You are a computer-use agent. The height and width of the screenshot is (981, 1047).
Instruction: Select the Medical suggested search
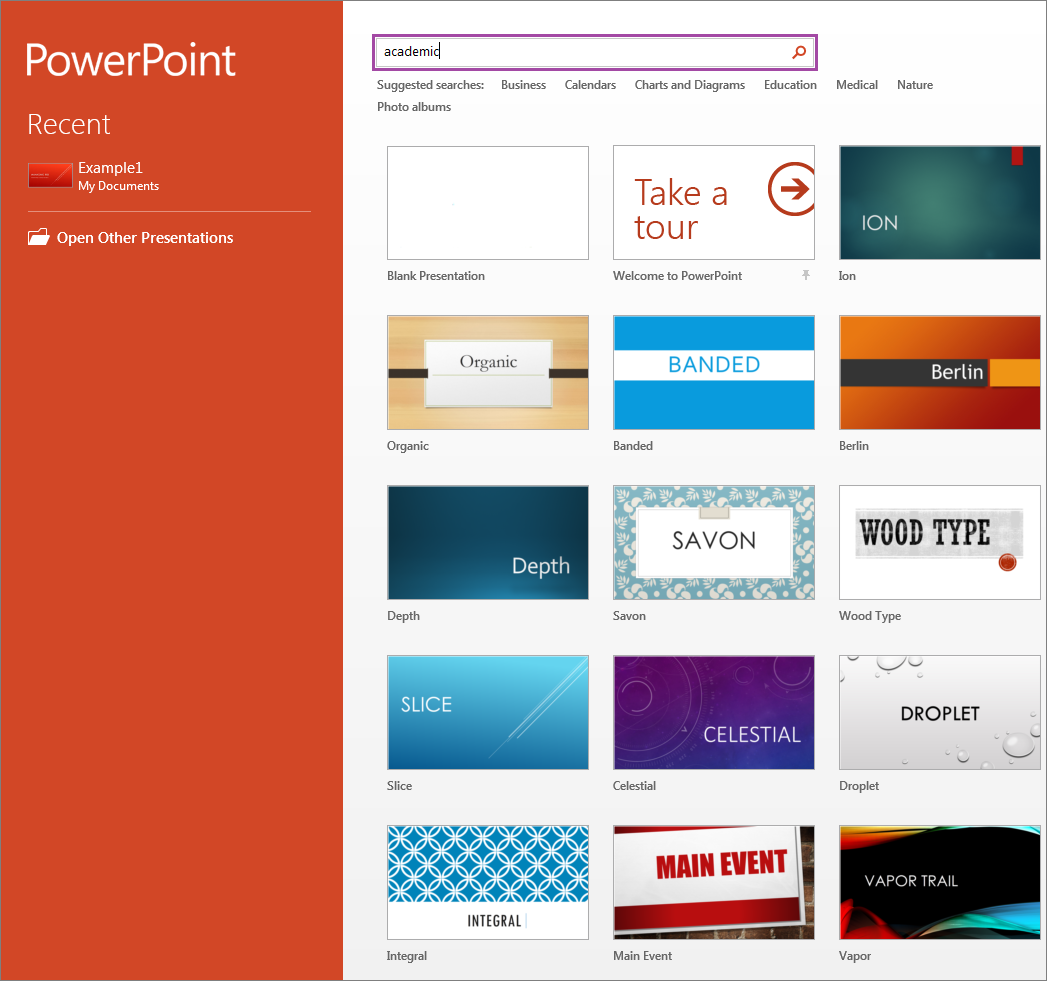coord(857,85)
